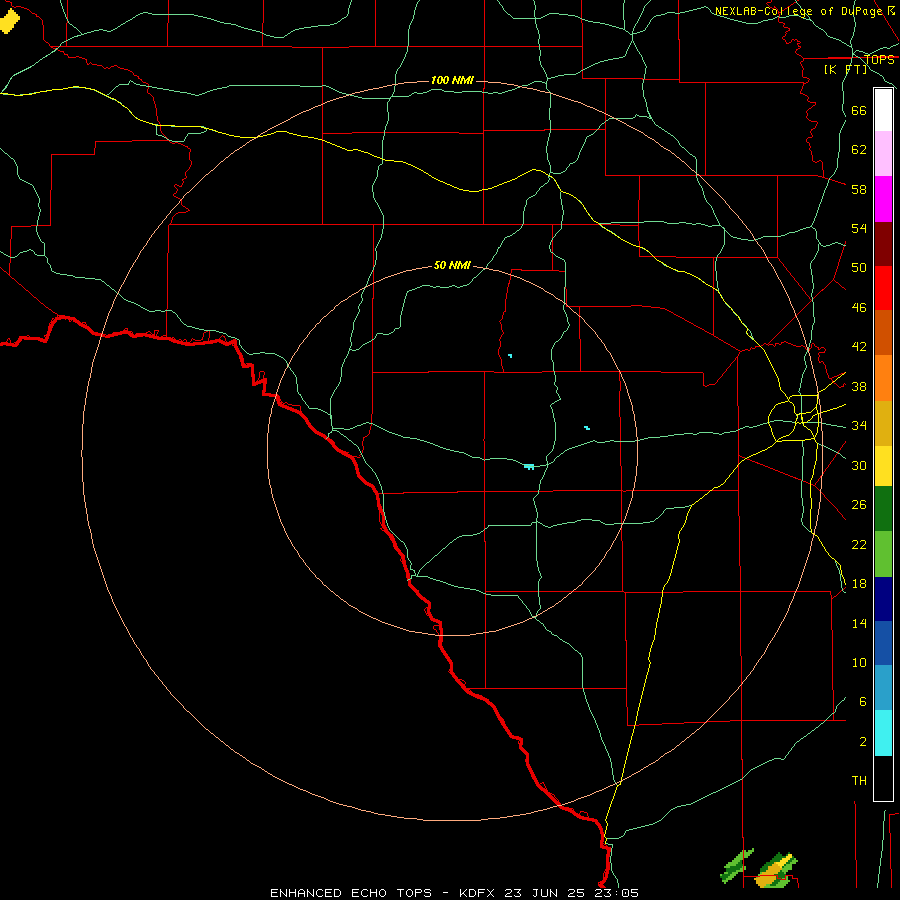
Task: Click the dark red 50 K FT swatch
Action: (883, 244)
